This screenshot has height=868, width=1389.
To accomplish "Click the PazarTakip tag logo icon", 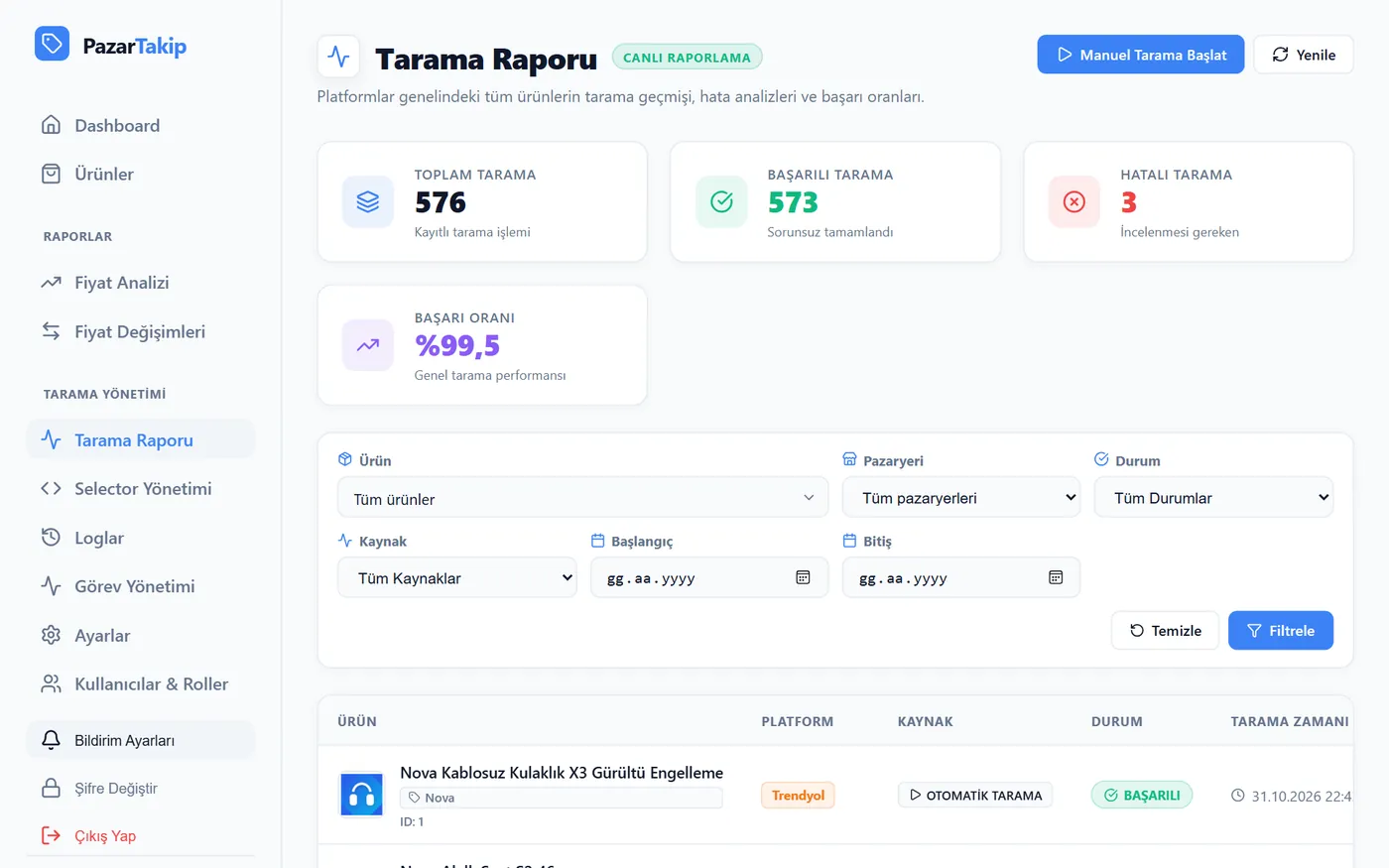I will (x=52, y=44).
